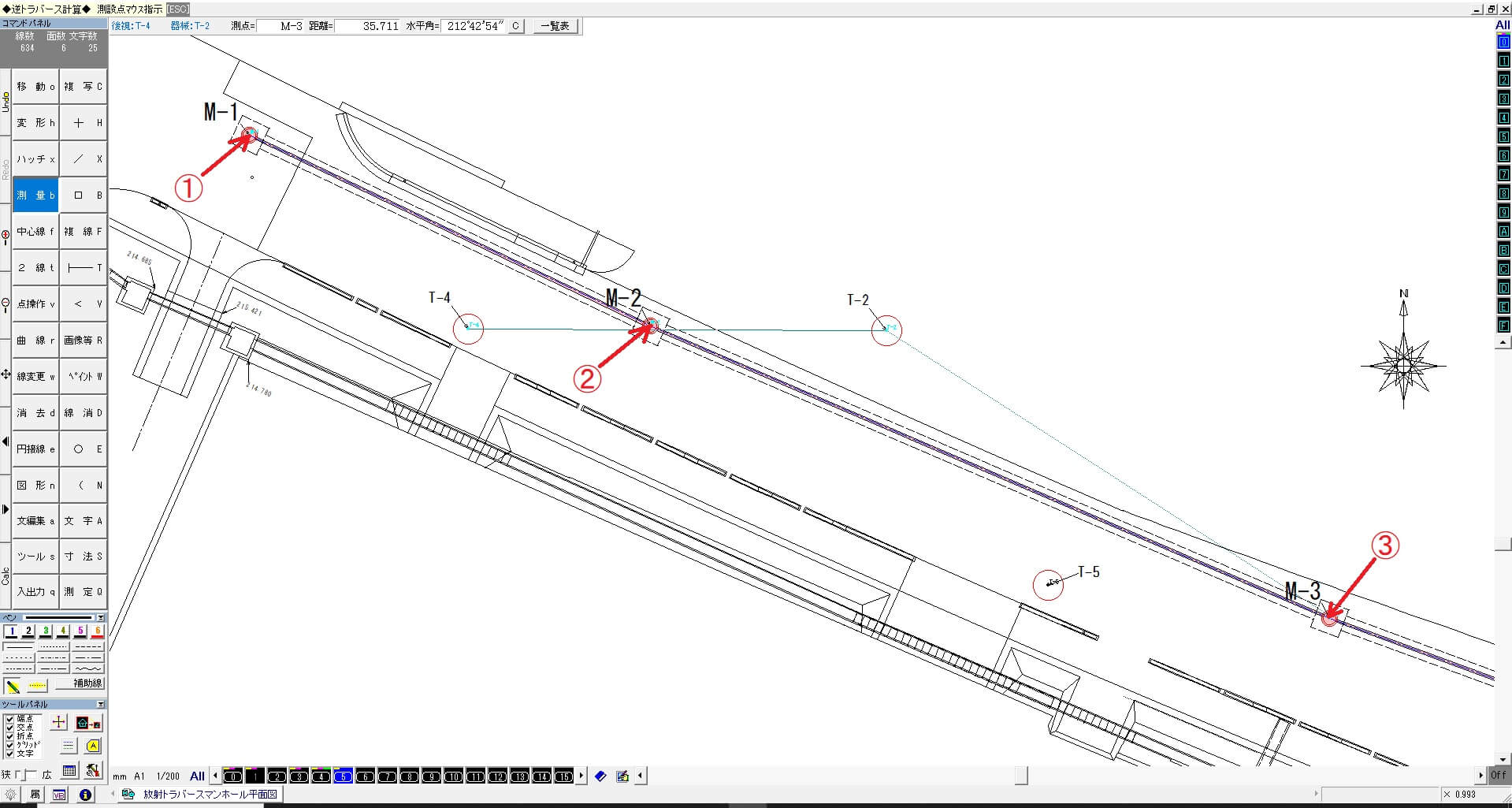Click the light bulb icon at bottom left

click(x=11, y=795)
